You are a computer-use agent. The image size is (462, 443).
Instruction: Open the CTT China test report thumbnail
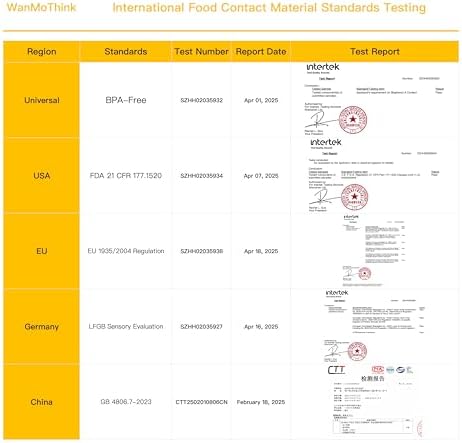374,401
